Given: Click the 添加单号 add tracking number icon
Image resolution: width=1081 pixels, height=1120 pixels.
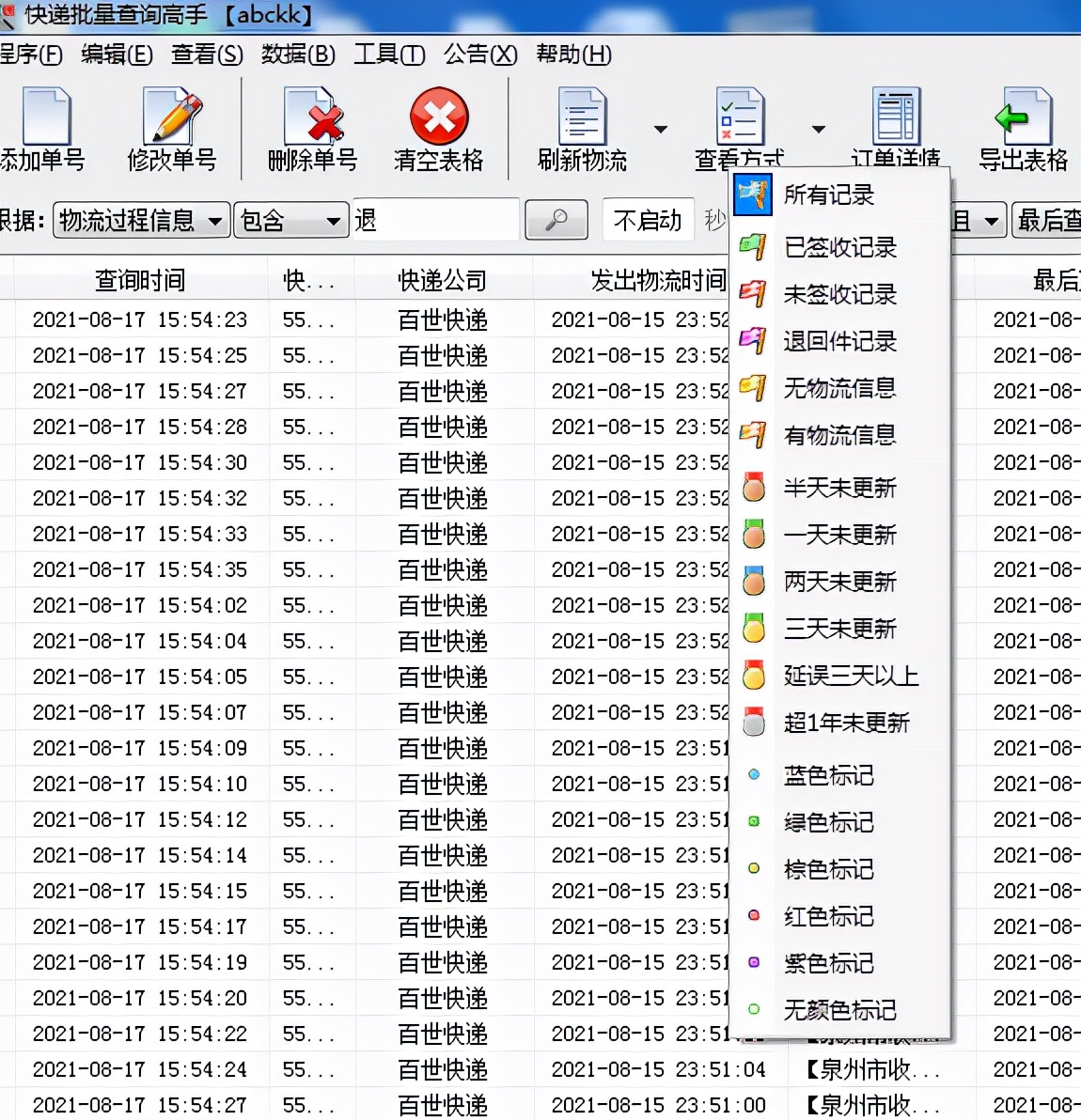Looking at the screenshot, I should click(x=46, y=116).
